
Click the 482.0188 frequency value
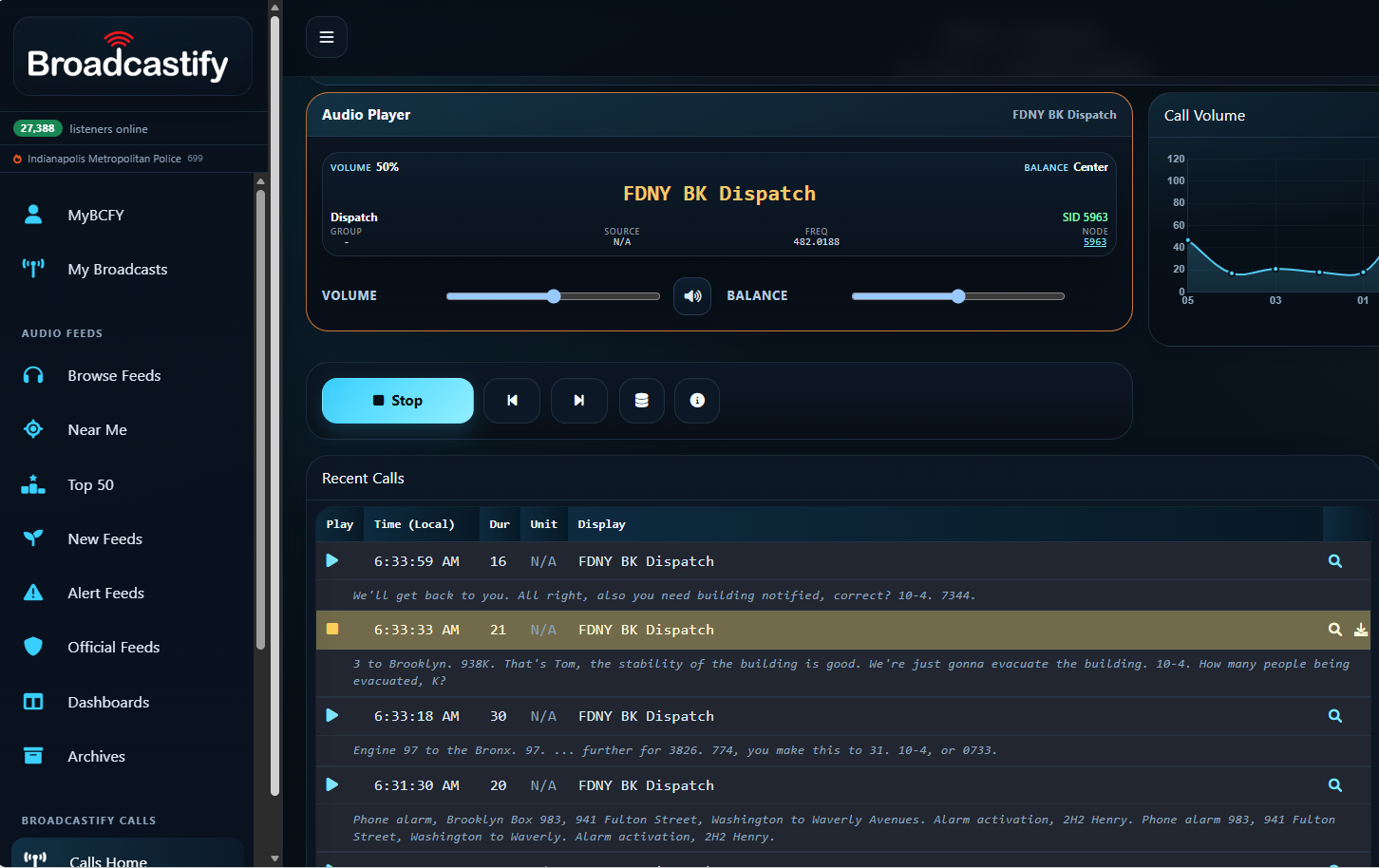[x=816, y=242]
